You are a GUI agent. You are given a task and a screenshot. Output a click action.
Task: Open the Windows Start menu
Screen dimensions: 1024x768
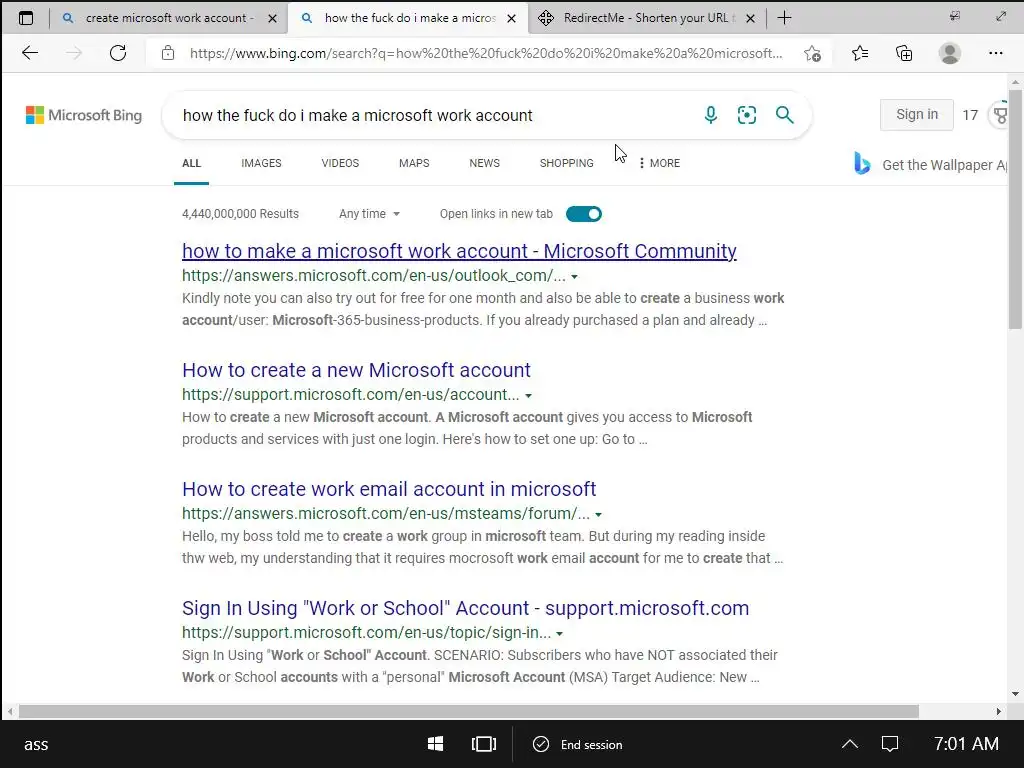(x=435, y=744)
